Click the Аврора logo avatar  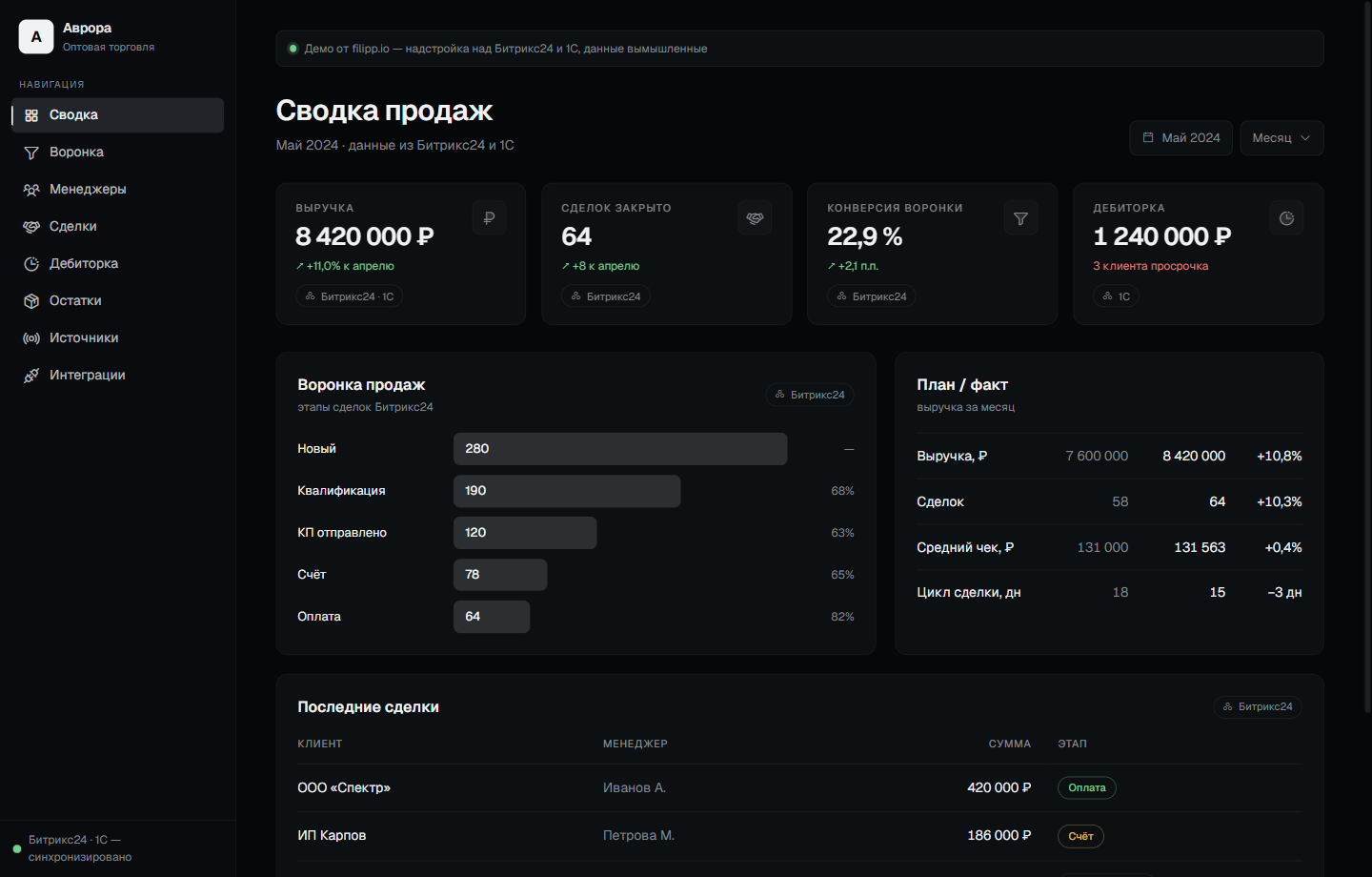point(36,36)
